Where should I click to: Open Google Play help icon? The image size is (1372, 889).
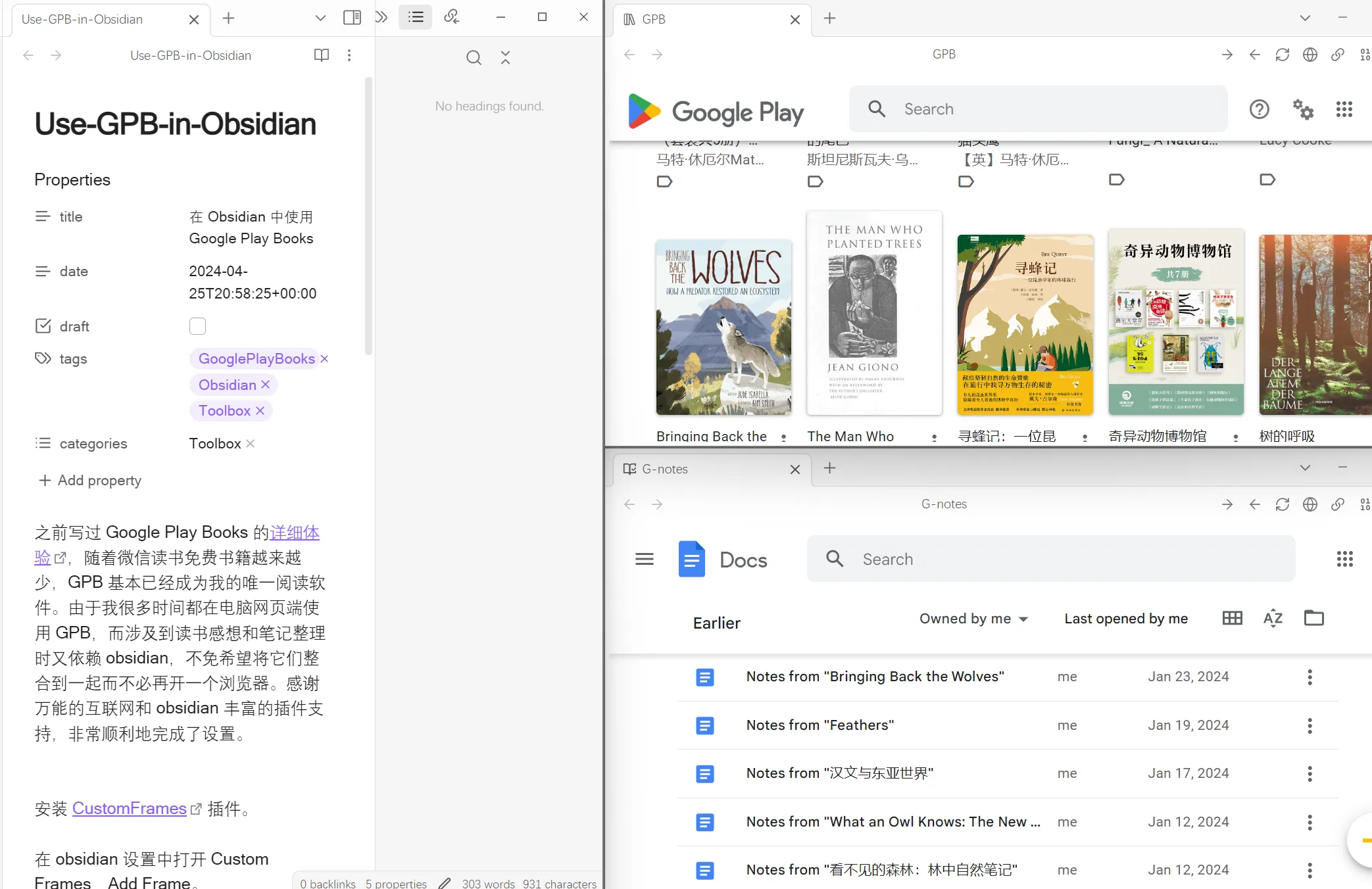1259,109
